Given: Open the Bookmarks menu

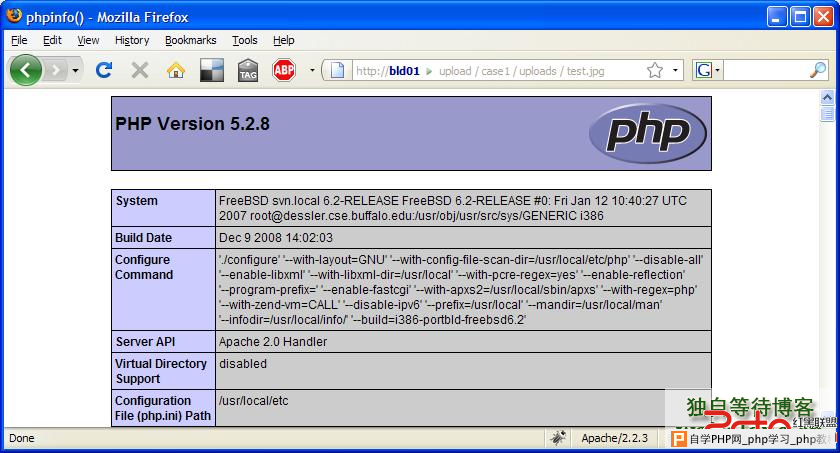Looking at the screenshot, I should coord(190,40).
